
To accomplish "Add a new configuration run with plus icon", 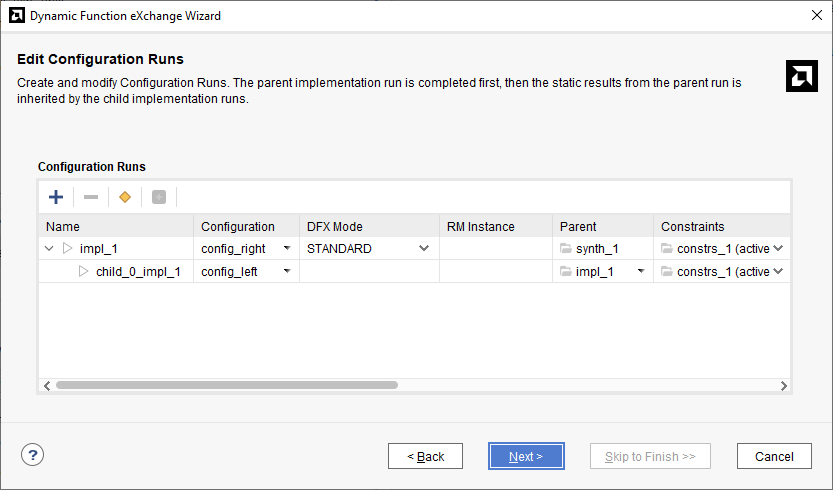I will coord(56,197).
